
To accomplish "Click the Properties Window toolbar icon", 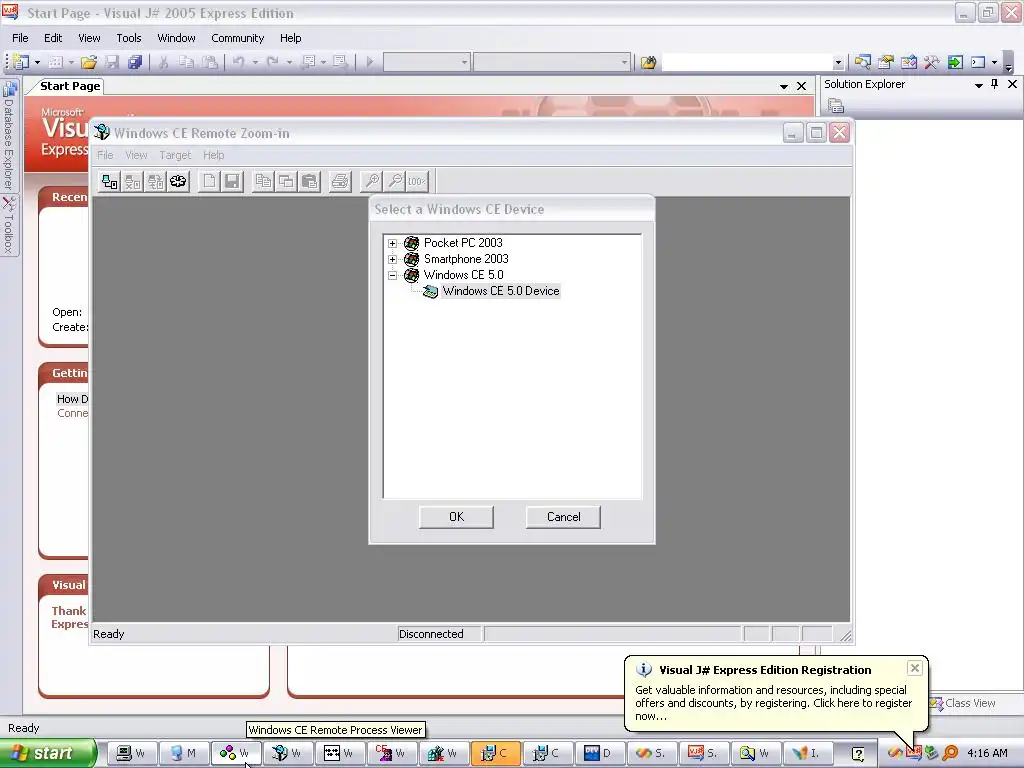I will (886, 62).
